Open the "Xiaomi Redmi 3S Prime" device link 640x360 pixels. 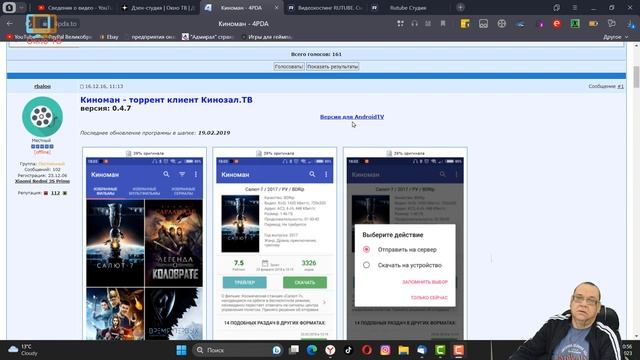pos(42,181)
